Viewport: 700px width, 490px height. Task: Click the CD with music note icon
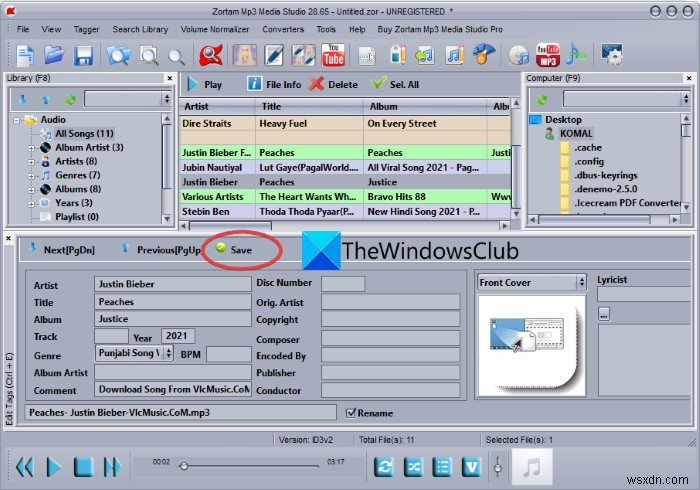click(519, 56)
